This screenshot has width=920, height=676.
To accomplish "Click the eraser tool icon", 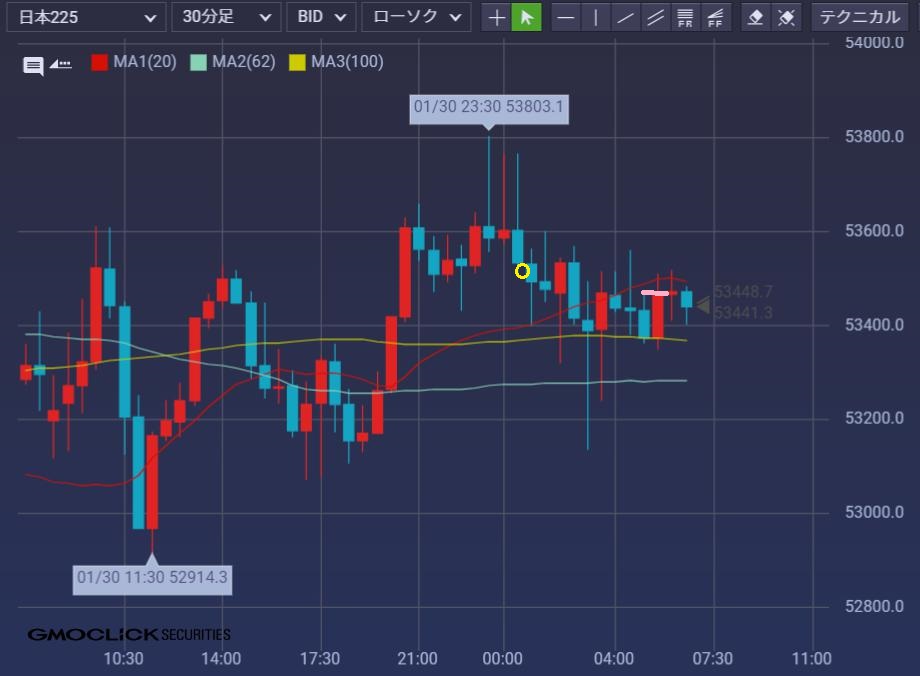I will pyautogui.click(x=757, y=17).
